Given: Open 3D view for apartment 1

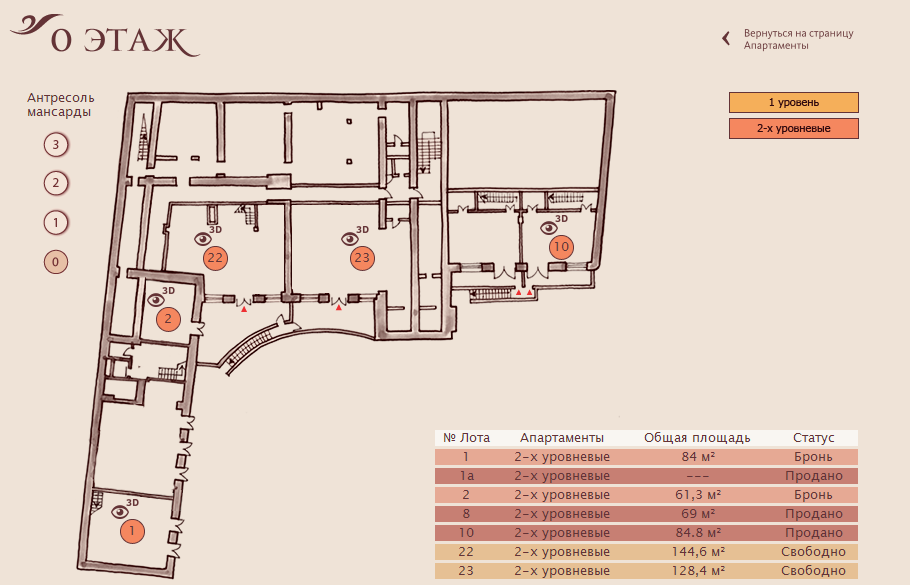Looking at the screenshot, I should [x=125, y=508].
